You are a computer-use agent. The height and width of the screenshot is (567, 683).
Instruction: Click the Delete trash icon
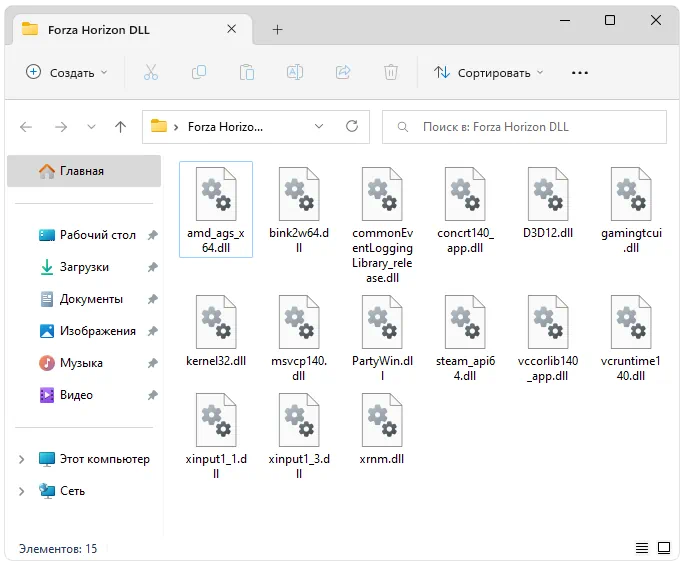[x=391, y=72]
